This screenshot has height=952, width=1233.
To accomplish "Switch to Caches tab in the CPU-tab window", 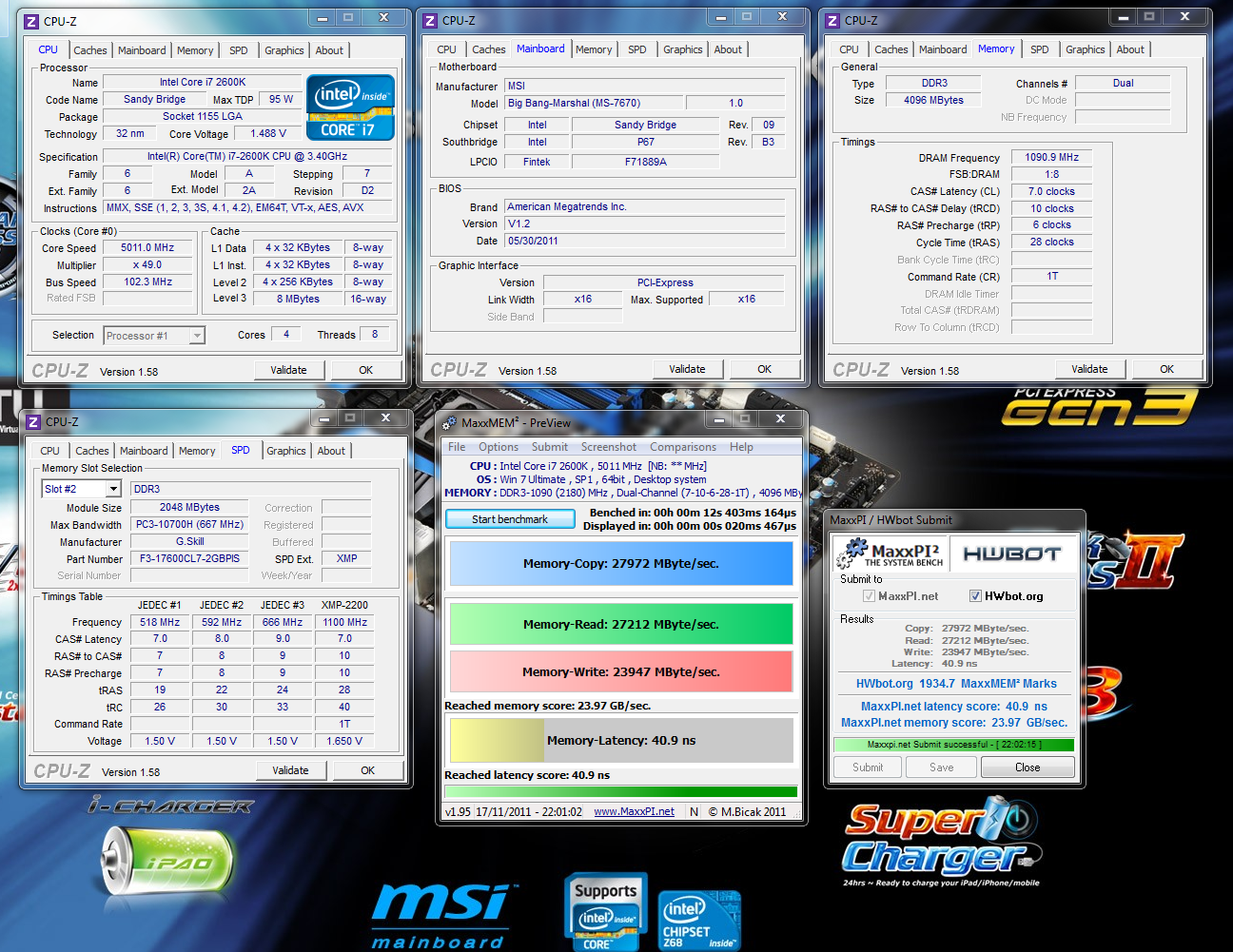I will click(90, 50).
